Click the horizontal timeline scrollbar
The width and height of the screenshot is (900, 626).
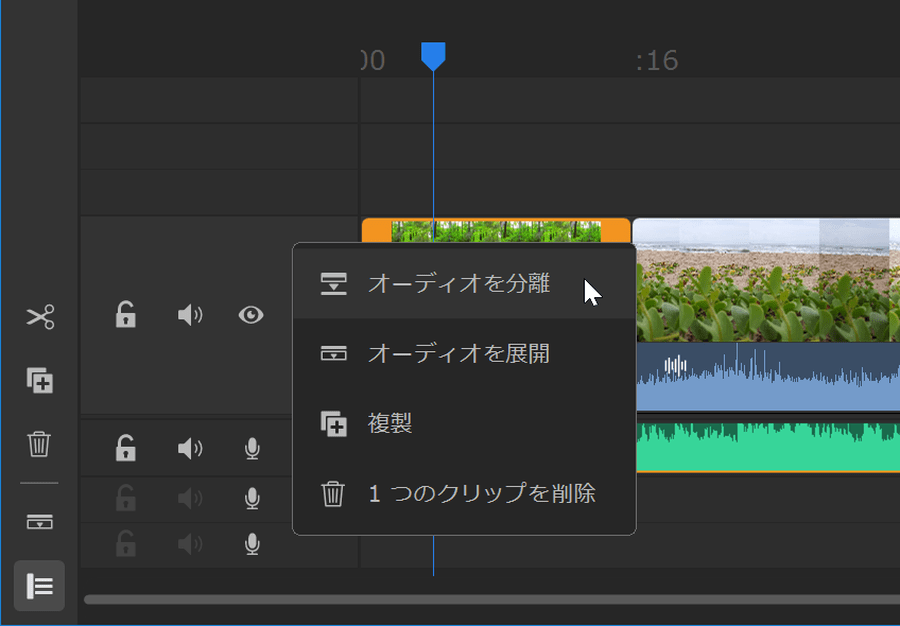[x=490, y=600]
